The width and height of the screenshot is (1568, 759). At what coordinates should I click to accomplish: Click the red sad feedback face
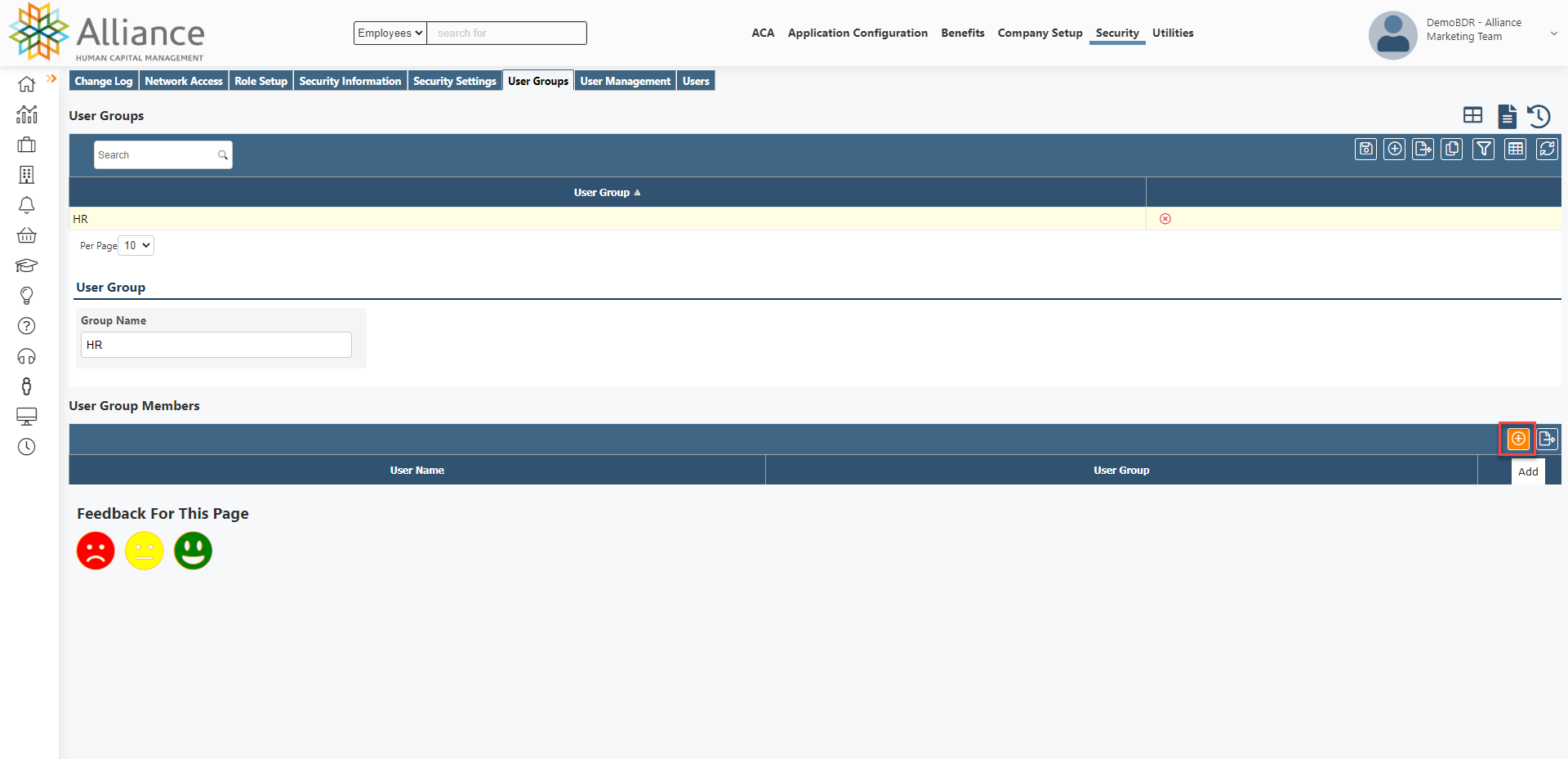[x=96, y=551]
